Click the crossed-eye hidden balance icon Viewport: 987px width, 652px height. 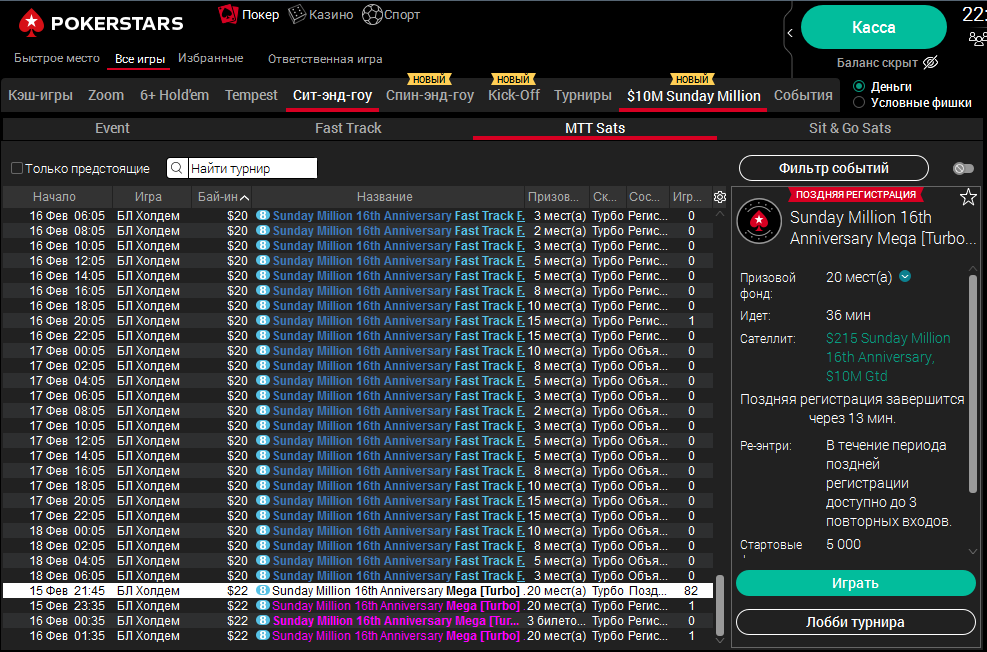coord(930,62)
